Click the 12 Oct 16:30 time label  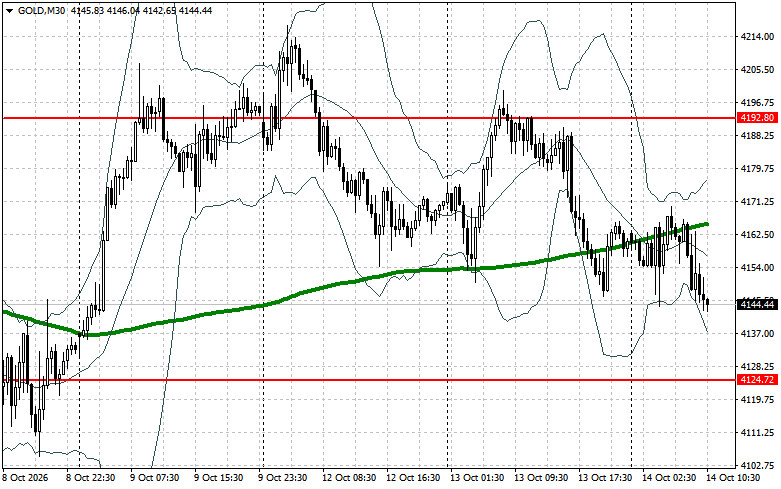(x=412, y=478)
